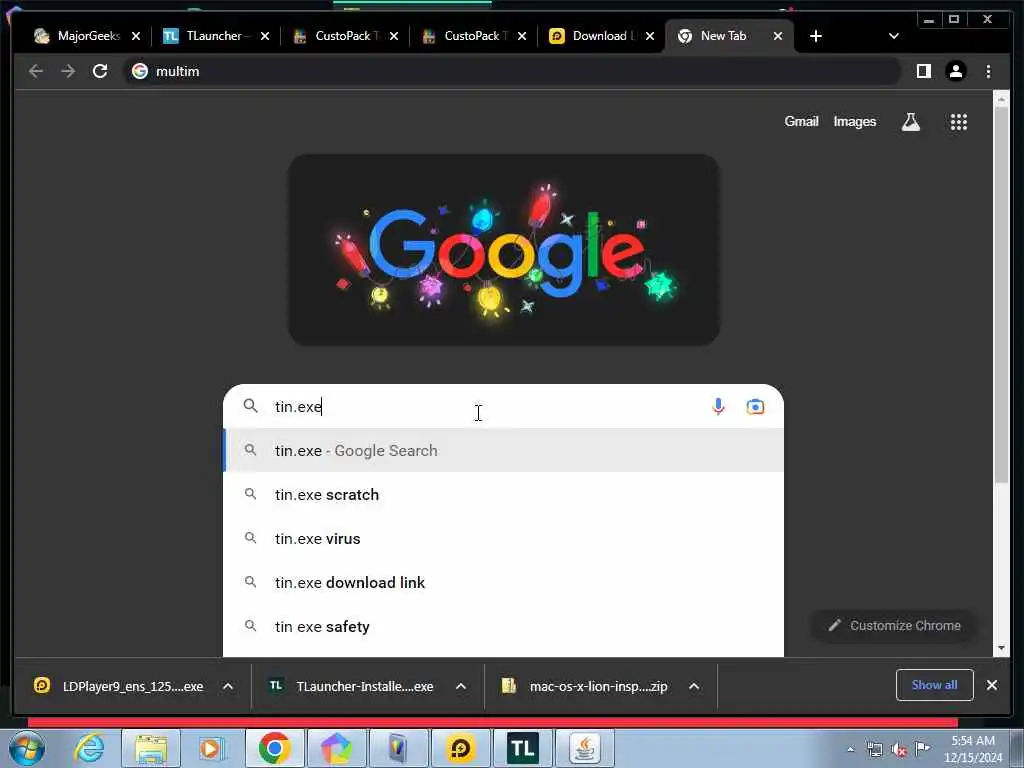
Task: Select suggestion tin exe safety
Action: click(x=503, y=626)
